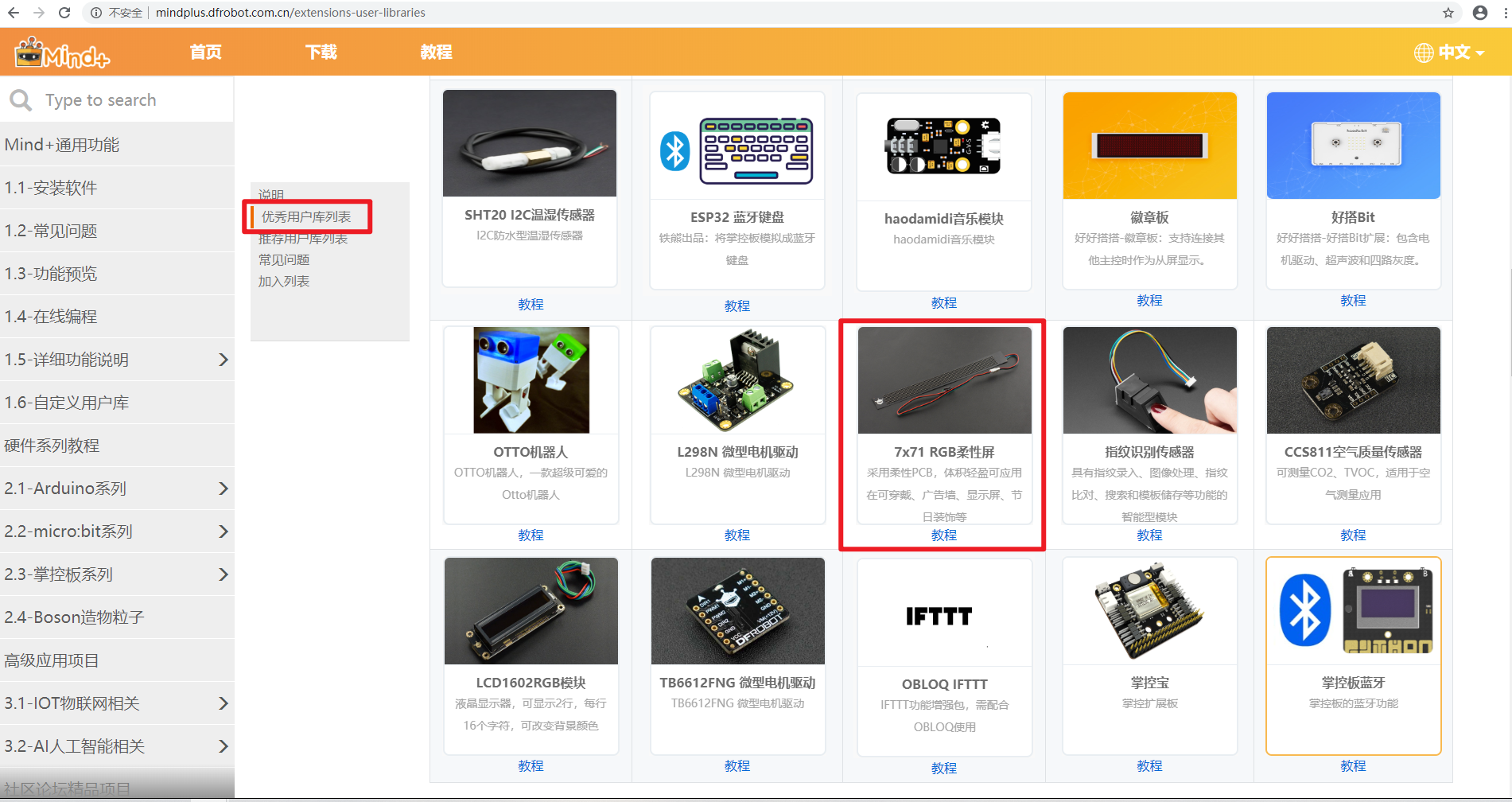Jump to 加入列表 anchor link
Image resolution: width=1512 pixels, height=802 pixels.
click(x=284, y=282)
